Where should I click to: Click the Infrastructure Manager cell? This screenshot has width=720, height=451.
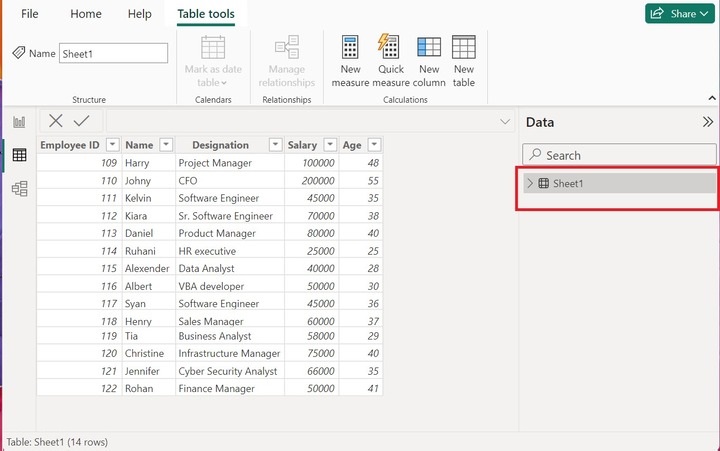click(230, 354)
